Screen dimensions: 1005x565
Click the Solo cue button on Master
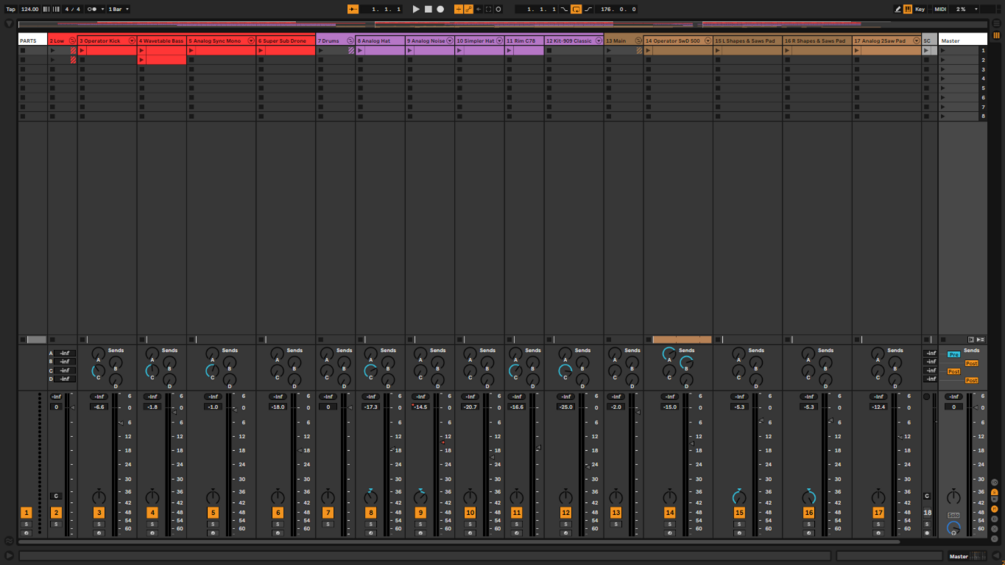click(x=954, y=515)
